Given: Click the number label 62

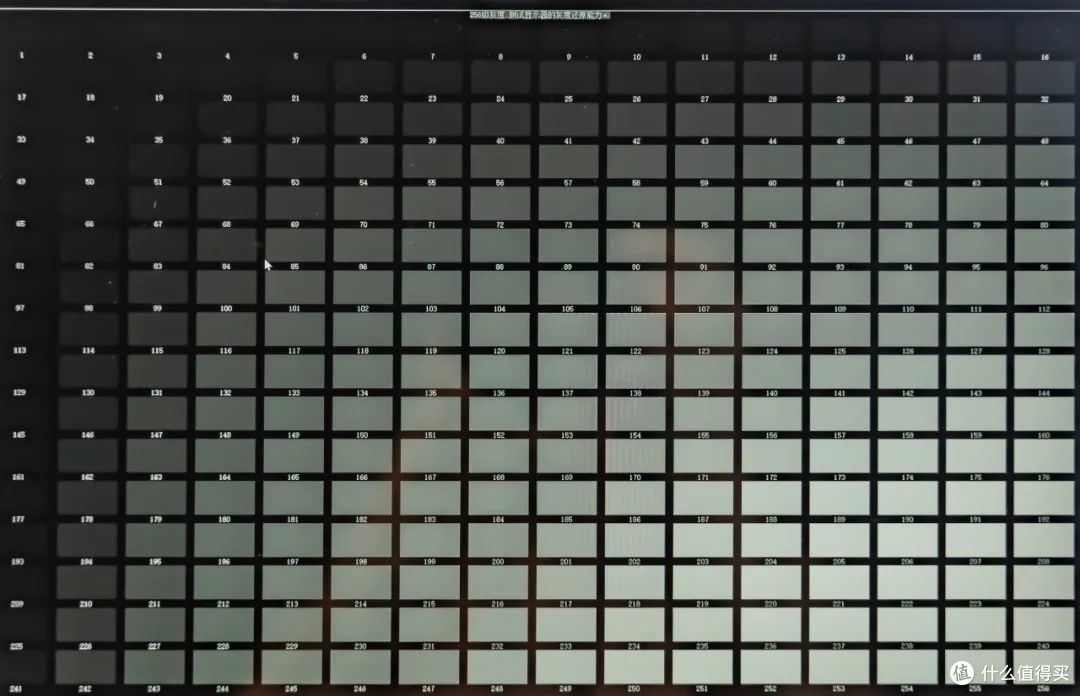Looking at the screenshot, I should coord(908,183).
